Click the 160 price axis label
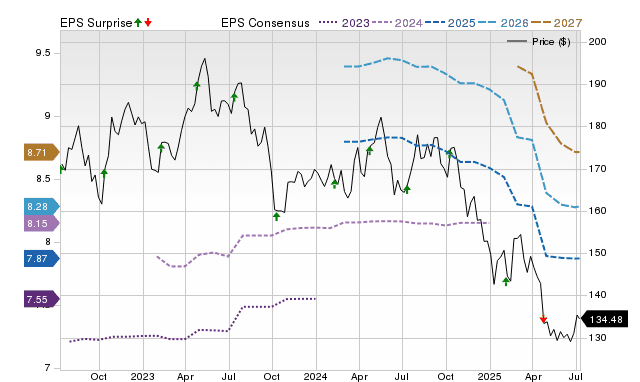The height and width of the screenshot is (382, 640). [x=597, y=211]
